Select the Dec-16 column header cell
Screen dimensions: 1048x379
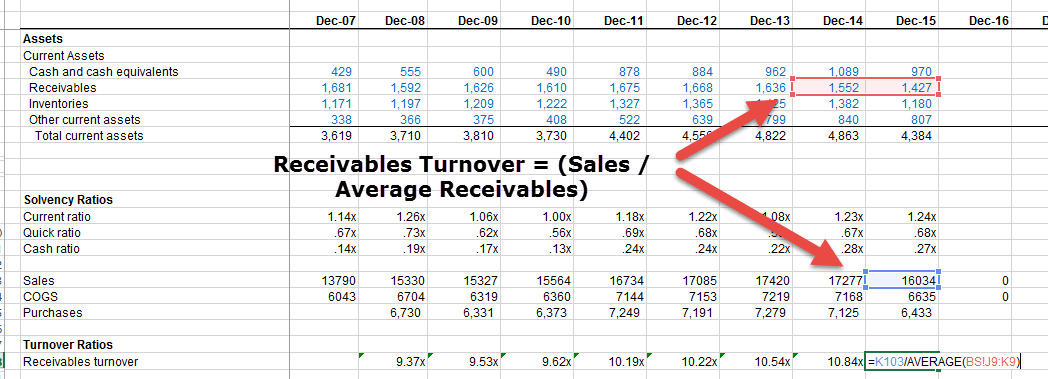point(974,21)
